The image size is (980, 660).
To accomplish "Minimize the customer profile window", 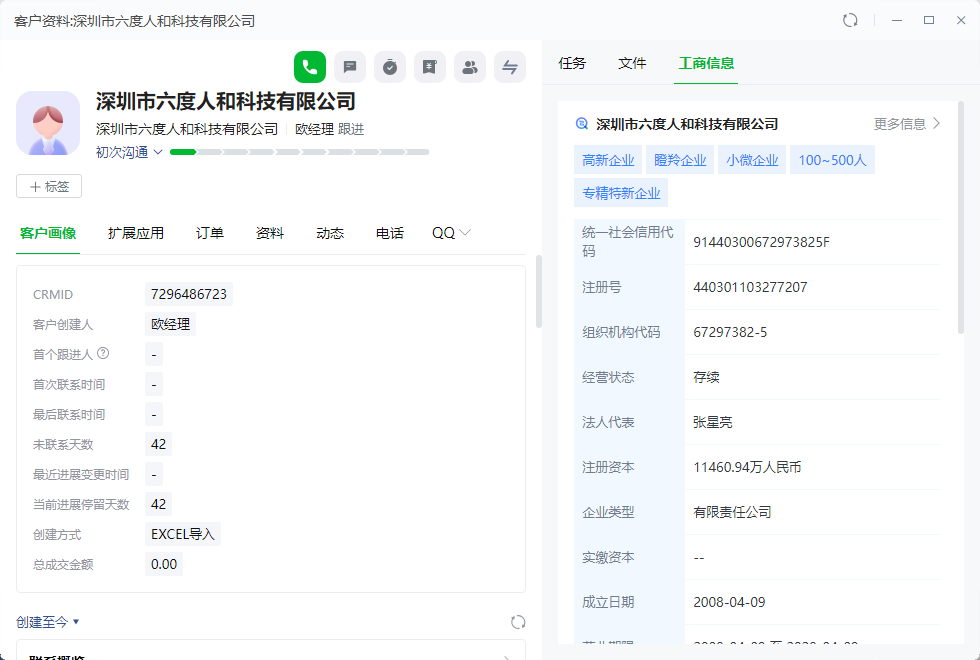I will [897, 20].
